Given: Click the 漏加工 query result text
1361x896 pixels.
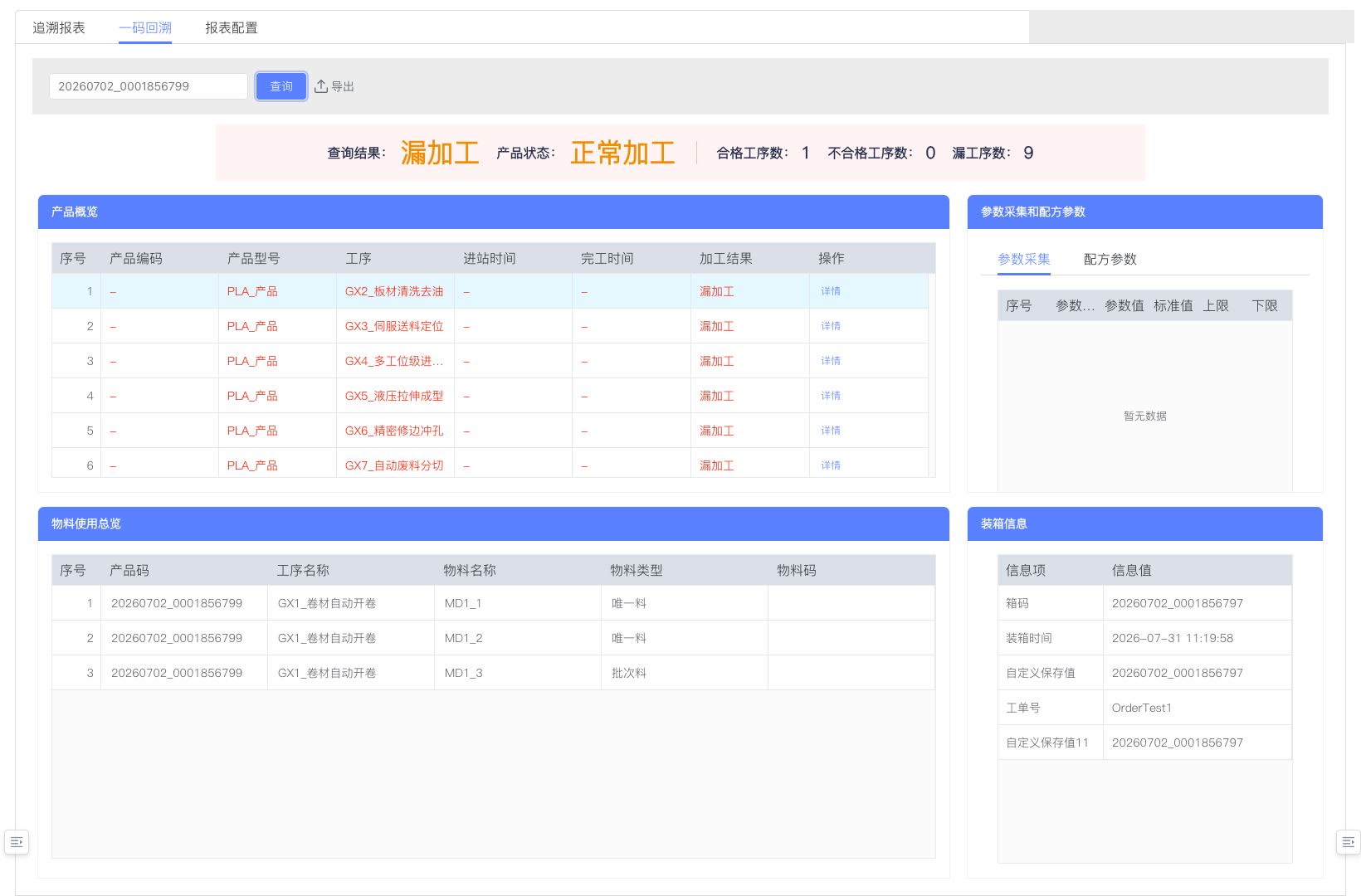Looking at the screenshot, I should click(x=440, y=153).
